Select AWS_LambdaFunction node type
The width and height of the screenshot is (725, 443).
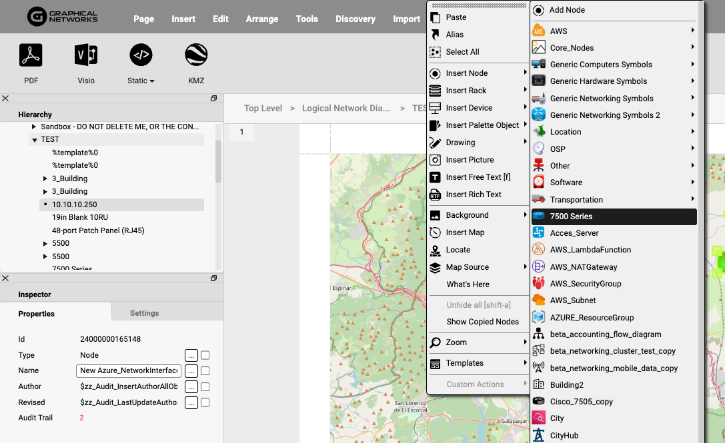[x=590, y=249]
